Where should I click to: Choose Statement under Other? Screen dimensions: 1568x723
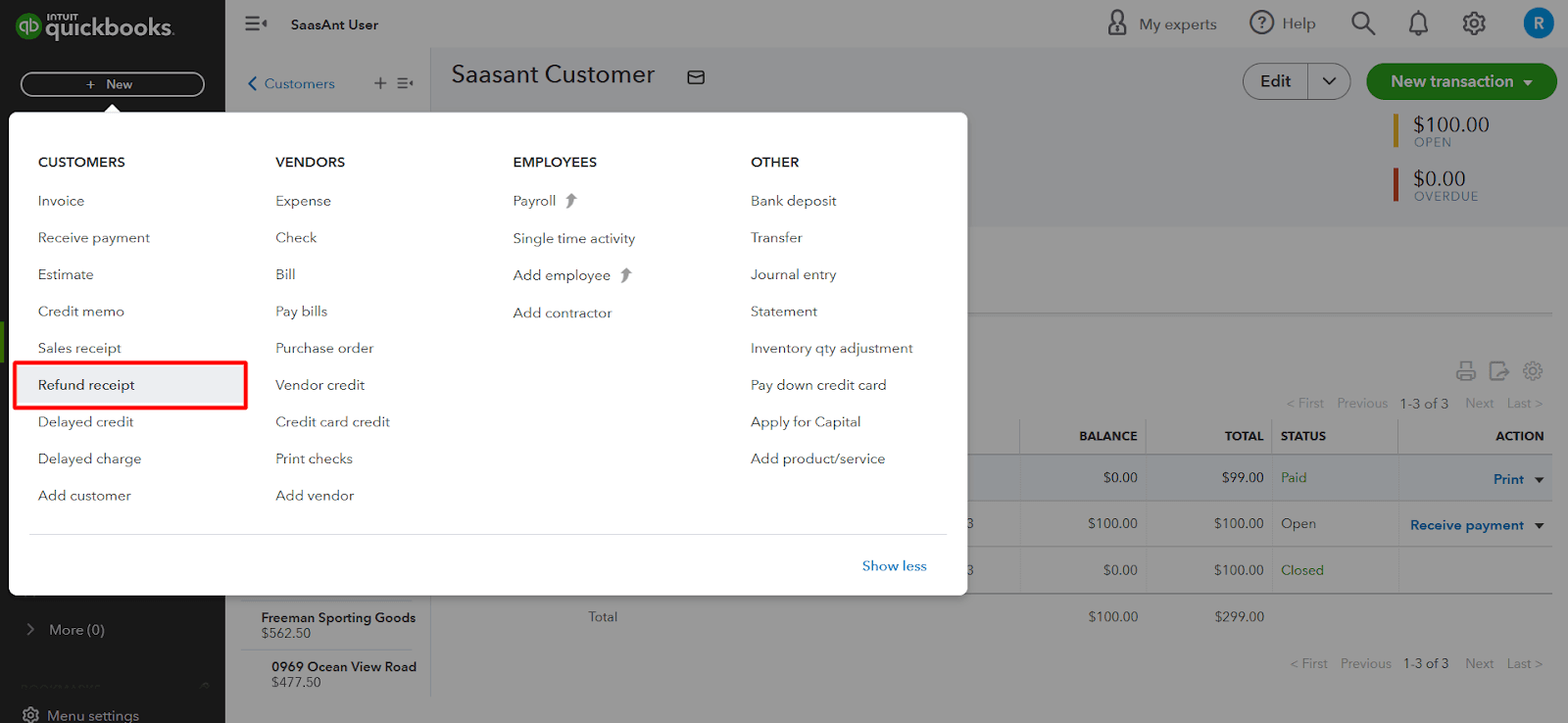[783, 312]
